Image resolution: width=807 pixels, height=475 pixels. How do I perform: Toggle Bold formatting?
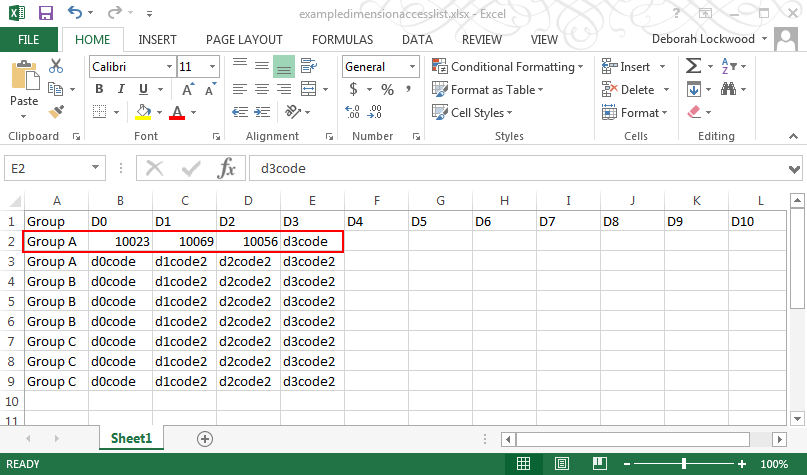tap(99, 90)
